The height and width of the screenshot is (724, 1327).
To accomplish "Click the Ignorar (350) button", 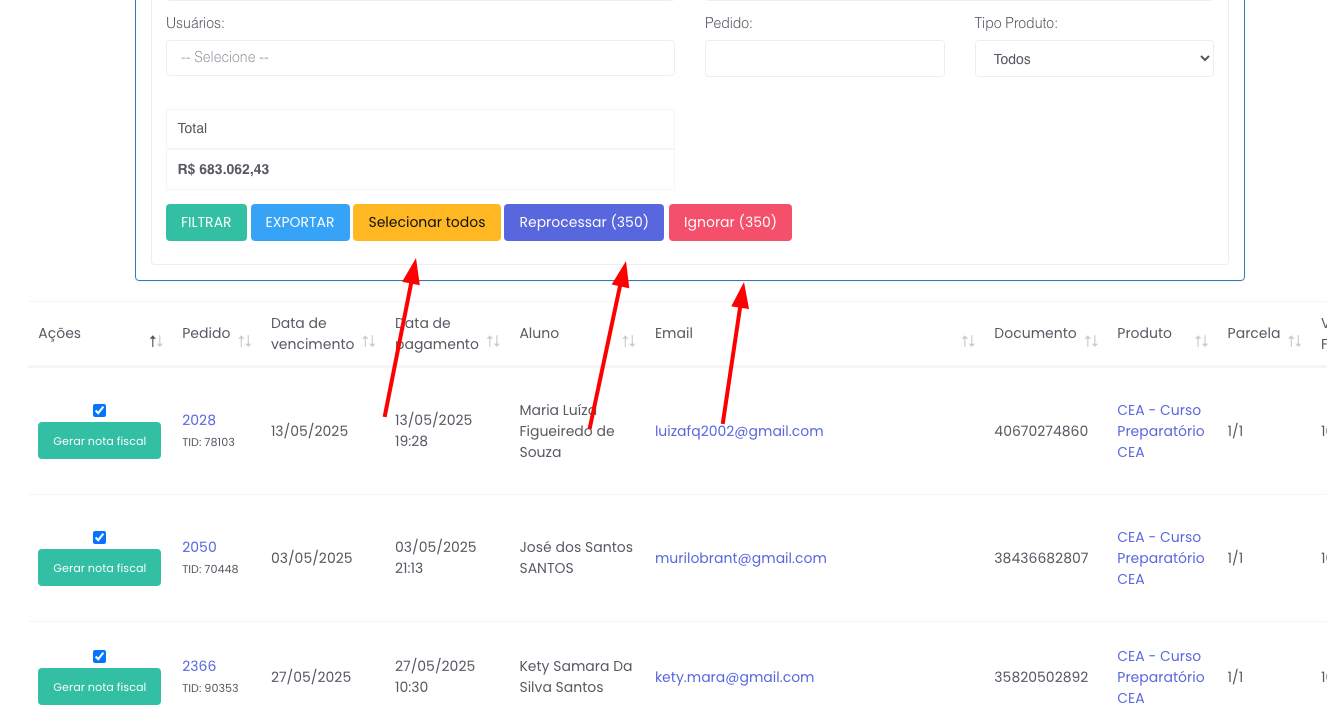I will (730, 223).
